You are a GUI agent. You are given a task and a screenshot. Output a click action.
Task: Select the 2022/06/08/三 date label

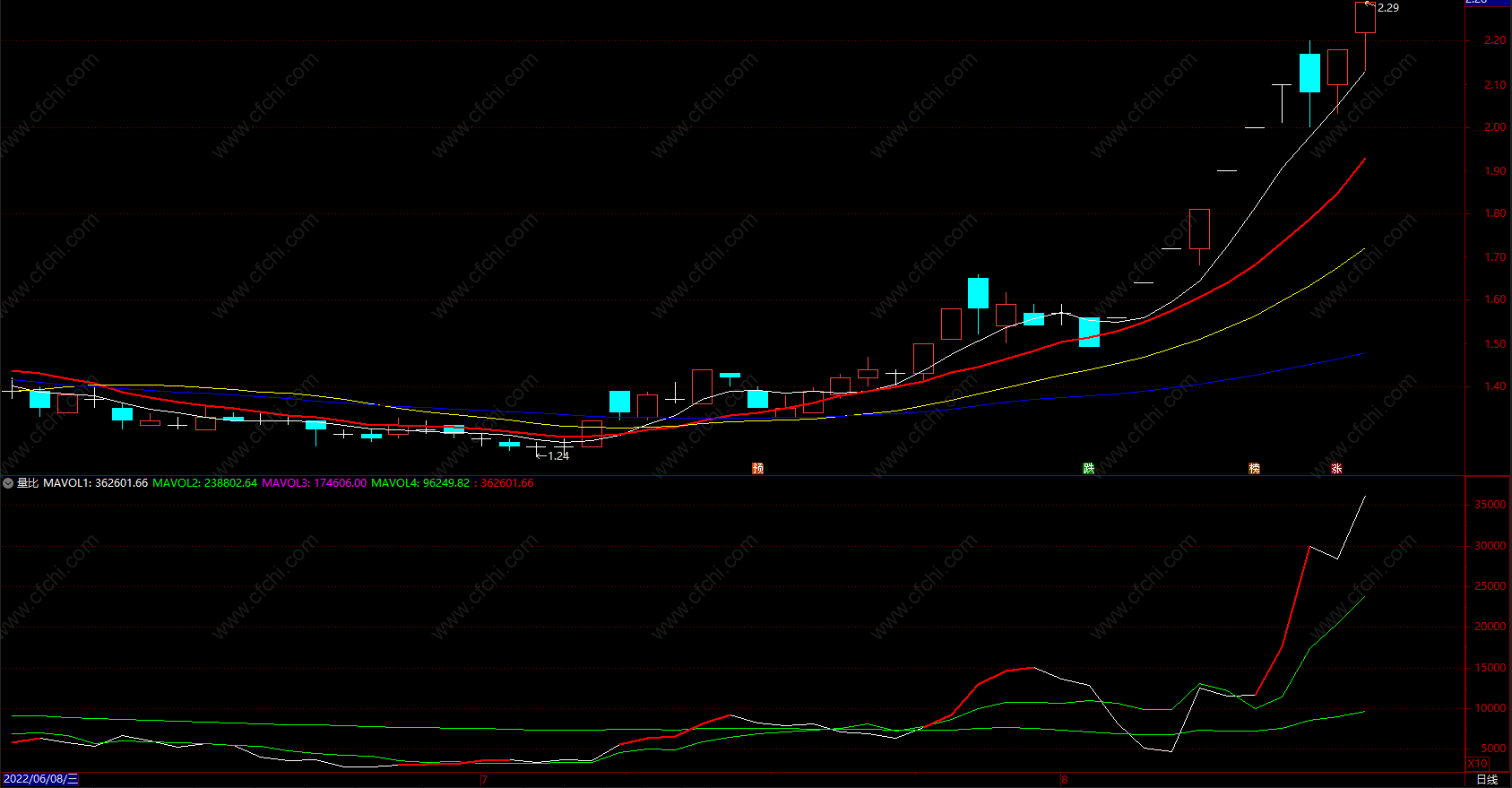40,779
